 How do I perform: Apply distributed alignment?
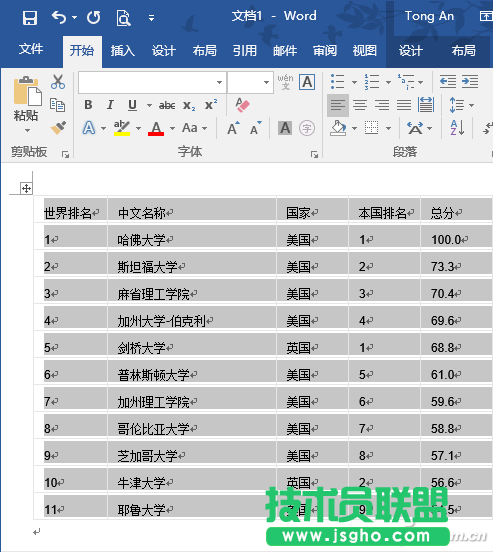point(426,105)
